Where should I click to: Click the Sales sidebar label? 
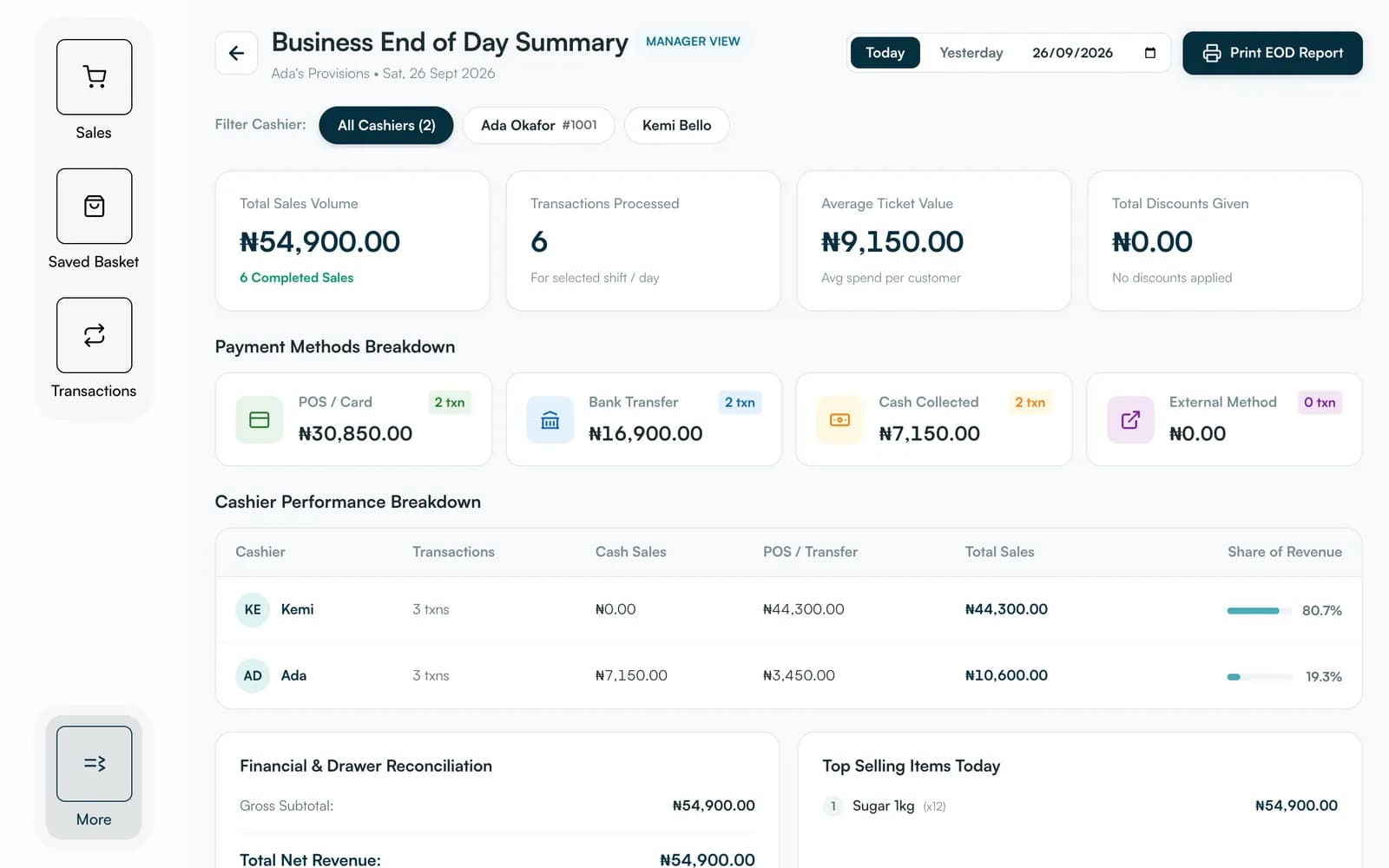click(x=94, y=133)
